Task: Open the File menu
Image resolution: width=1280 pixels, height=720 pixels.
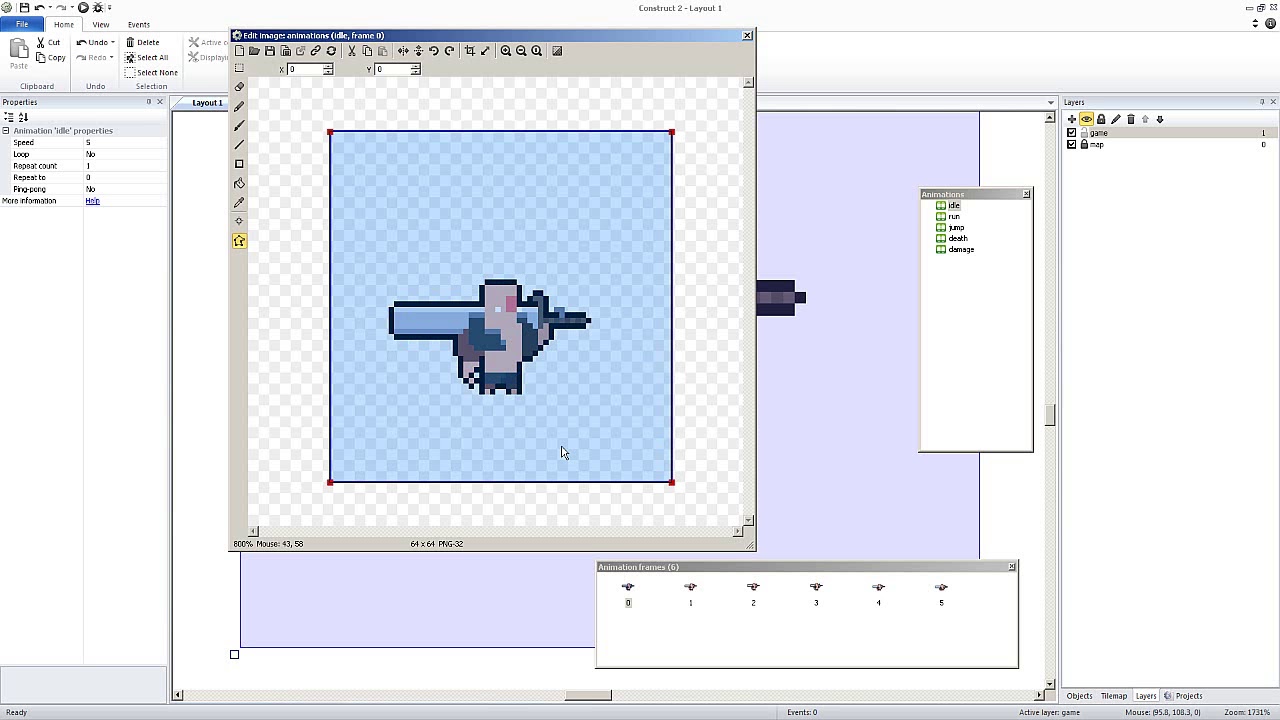Action: pos(22,24)
